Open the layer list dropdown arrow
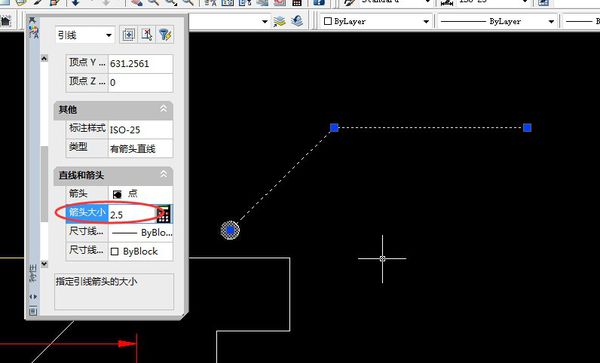Viewport: 600px width, 363px height. tap(264, 21)
